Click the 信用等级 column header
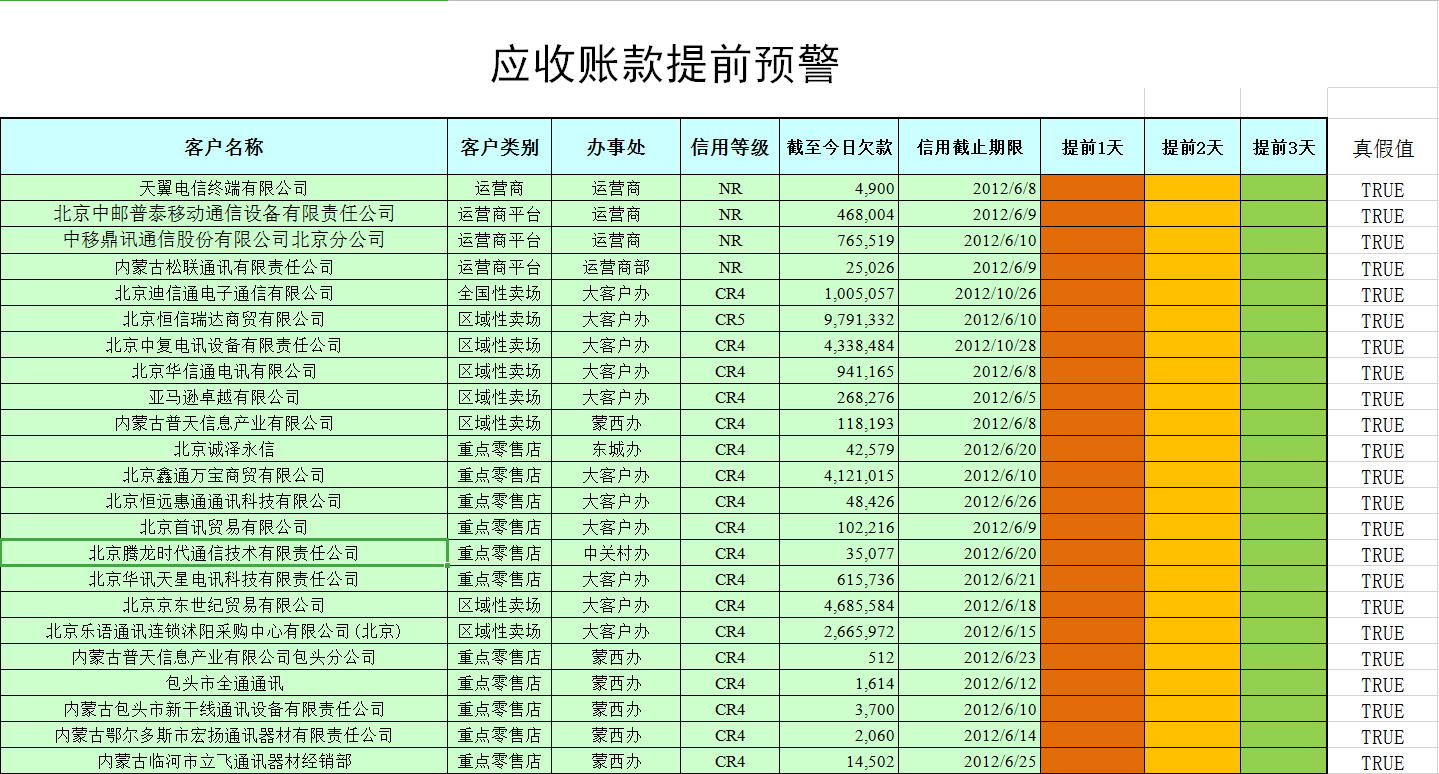1439x774 pixels. [730, 146]
